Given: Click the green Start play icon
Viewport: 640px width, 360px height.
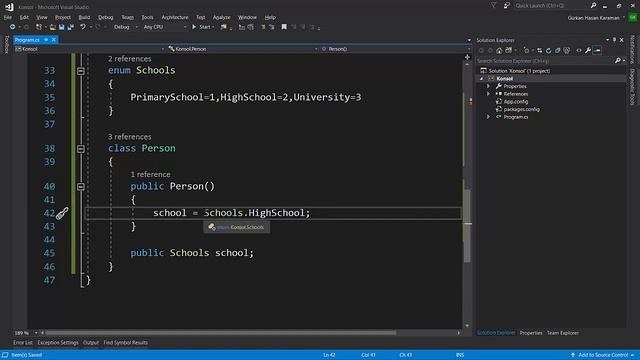Looking at the screenshot, I should (x=194, y=27).
